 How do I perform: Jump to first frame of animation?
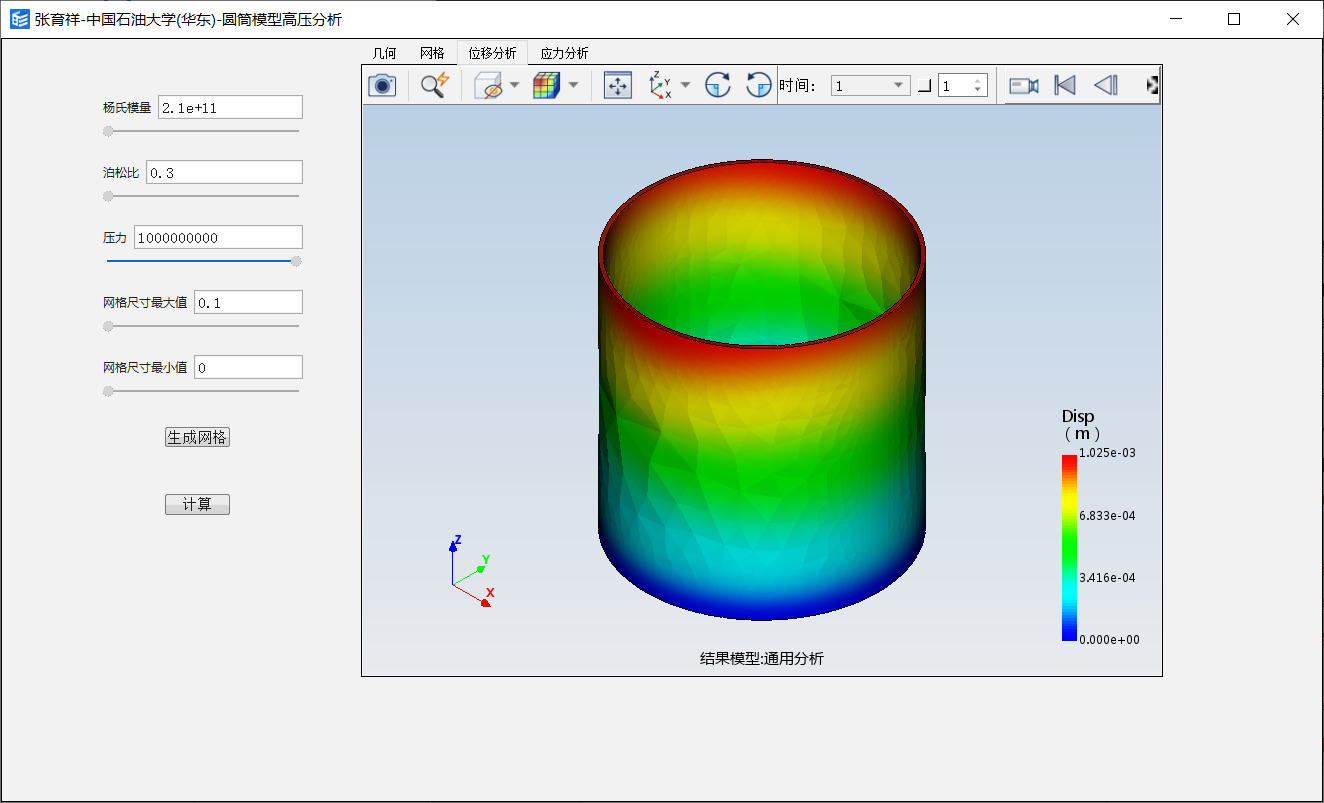tap(1065, 86)
